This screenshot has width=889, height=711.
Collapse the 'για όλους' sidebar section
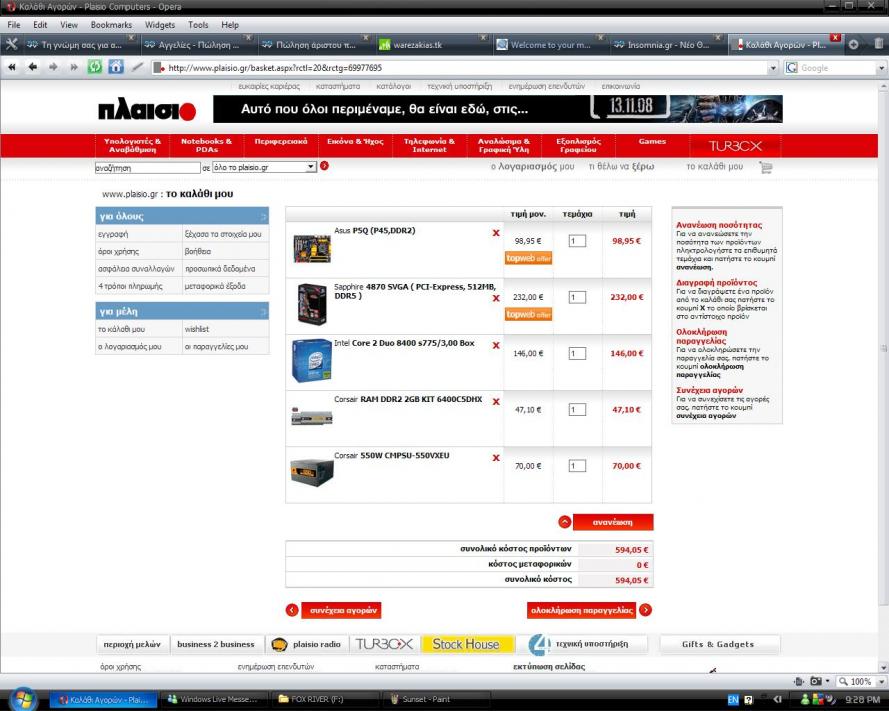tap(264, 217)
